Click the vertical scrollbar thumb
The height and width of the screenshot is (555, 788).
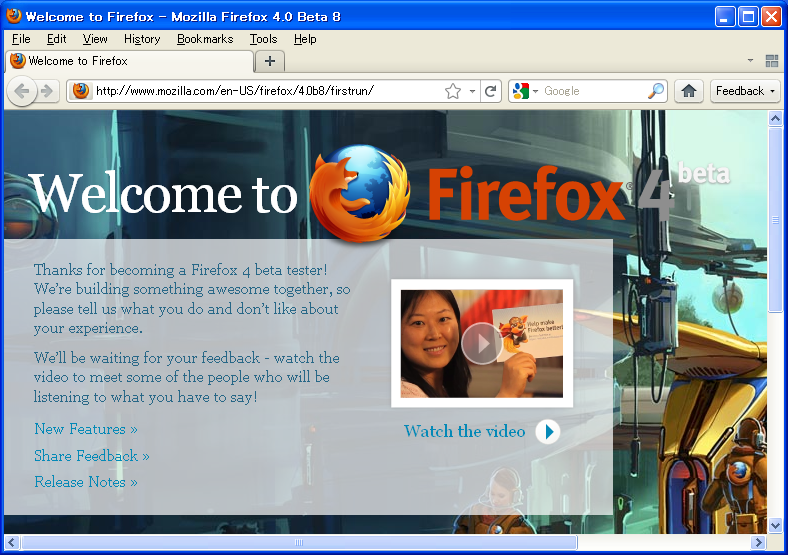coord(775,219)
